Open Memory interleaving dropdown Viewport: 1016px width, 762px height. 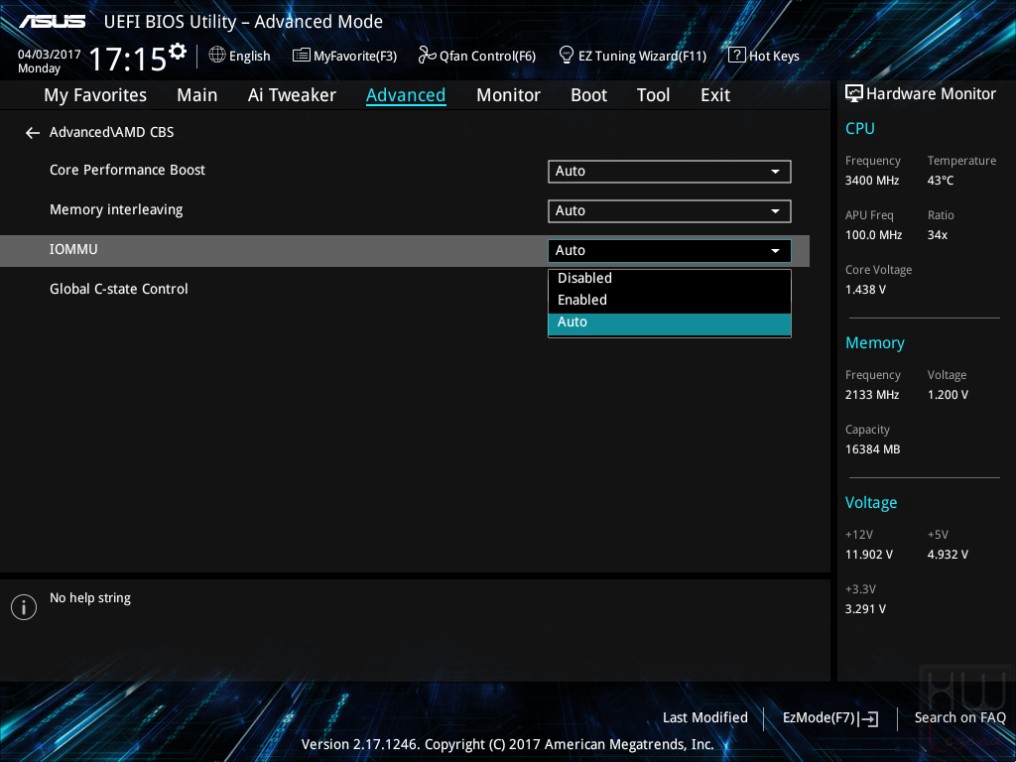669,211
